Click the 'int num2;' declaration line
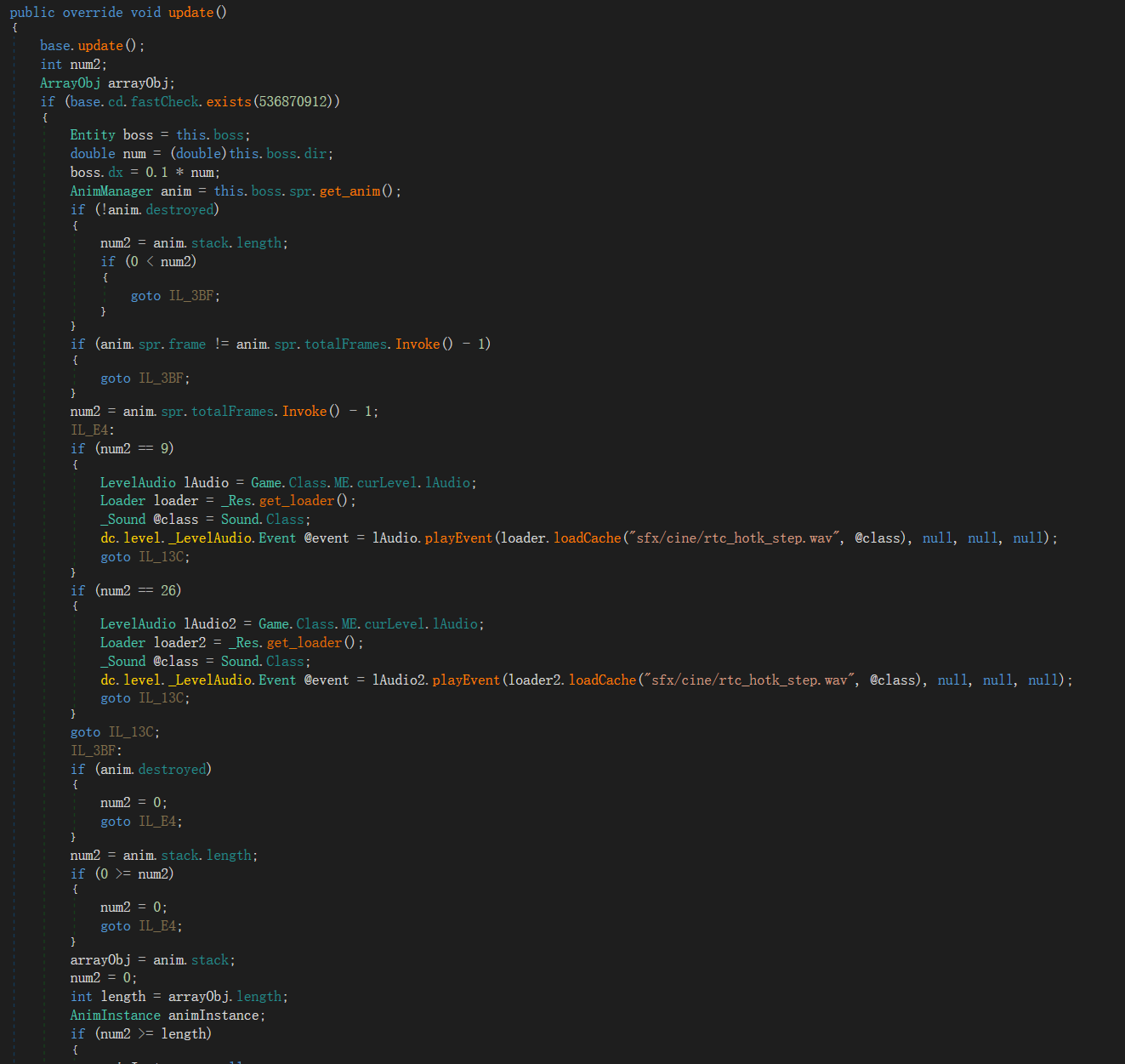Screen dimensions: 1125x1064 pos(73,65)
